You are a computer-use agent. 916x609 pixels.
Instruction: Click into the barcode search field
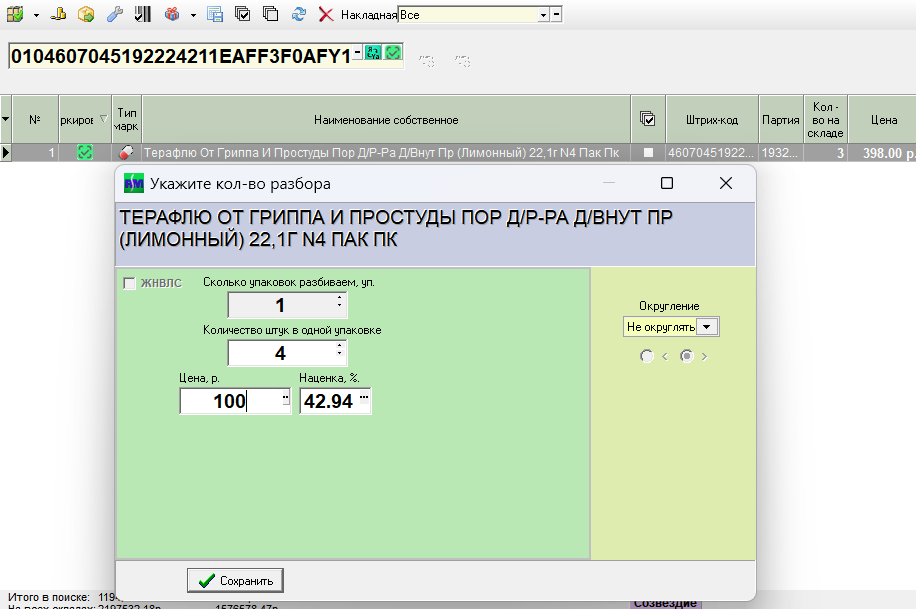pos(181,56)
